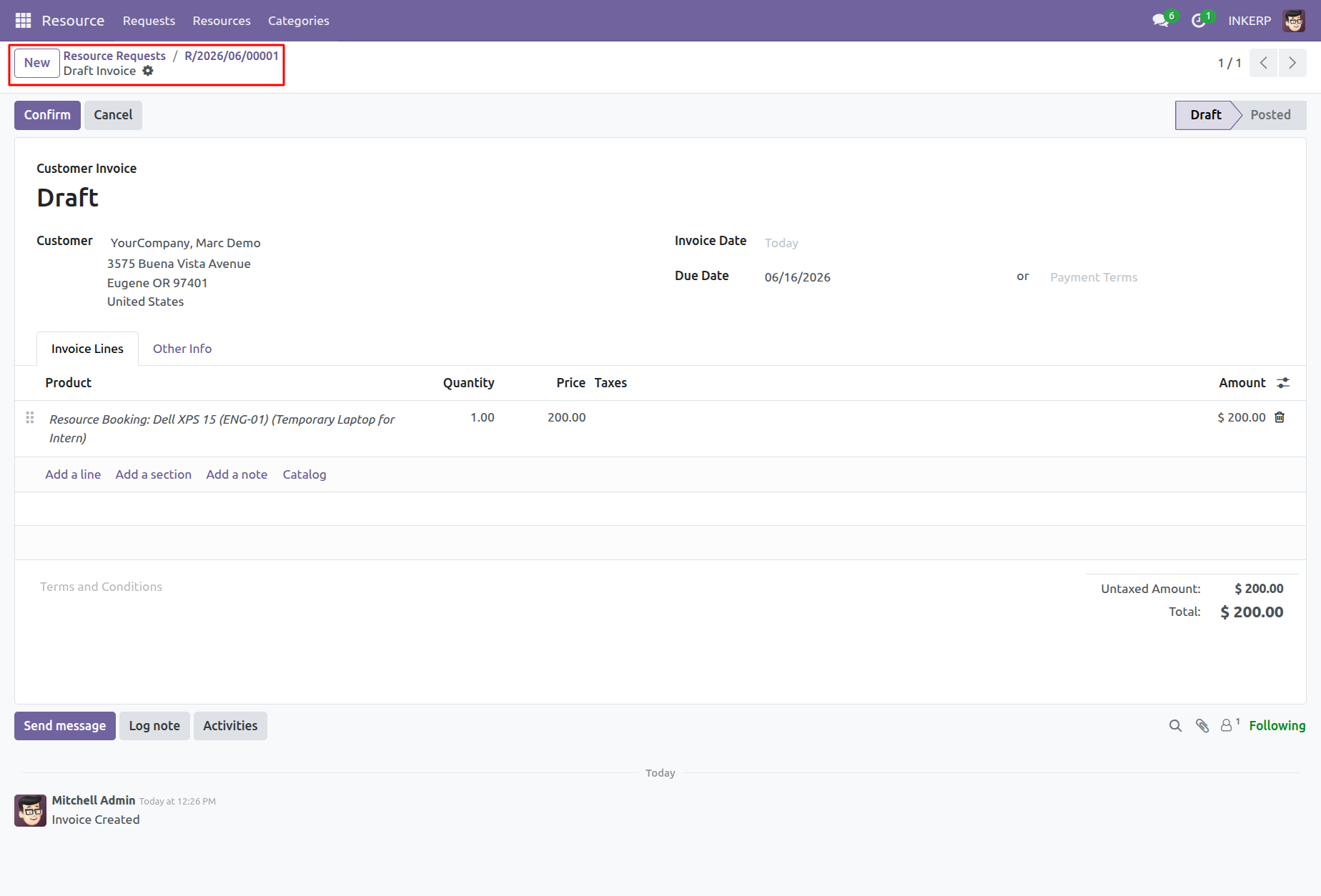Click Add a note link
Image resolution: width=1321 pixels, height=896 pixels.
point(237,474)
